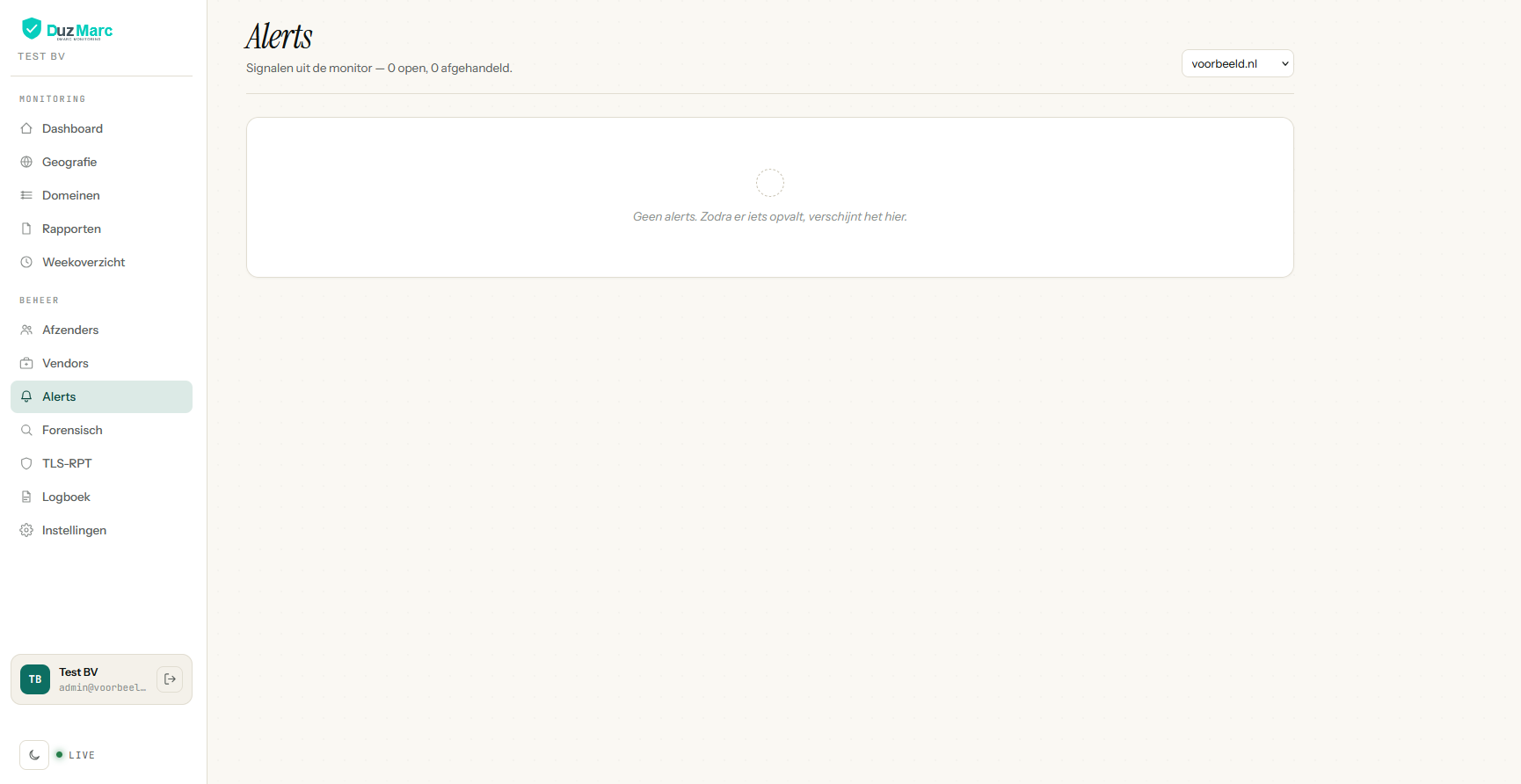Click the Afzenders people icon

26,330
